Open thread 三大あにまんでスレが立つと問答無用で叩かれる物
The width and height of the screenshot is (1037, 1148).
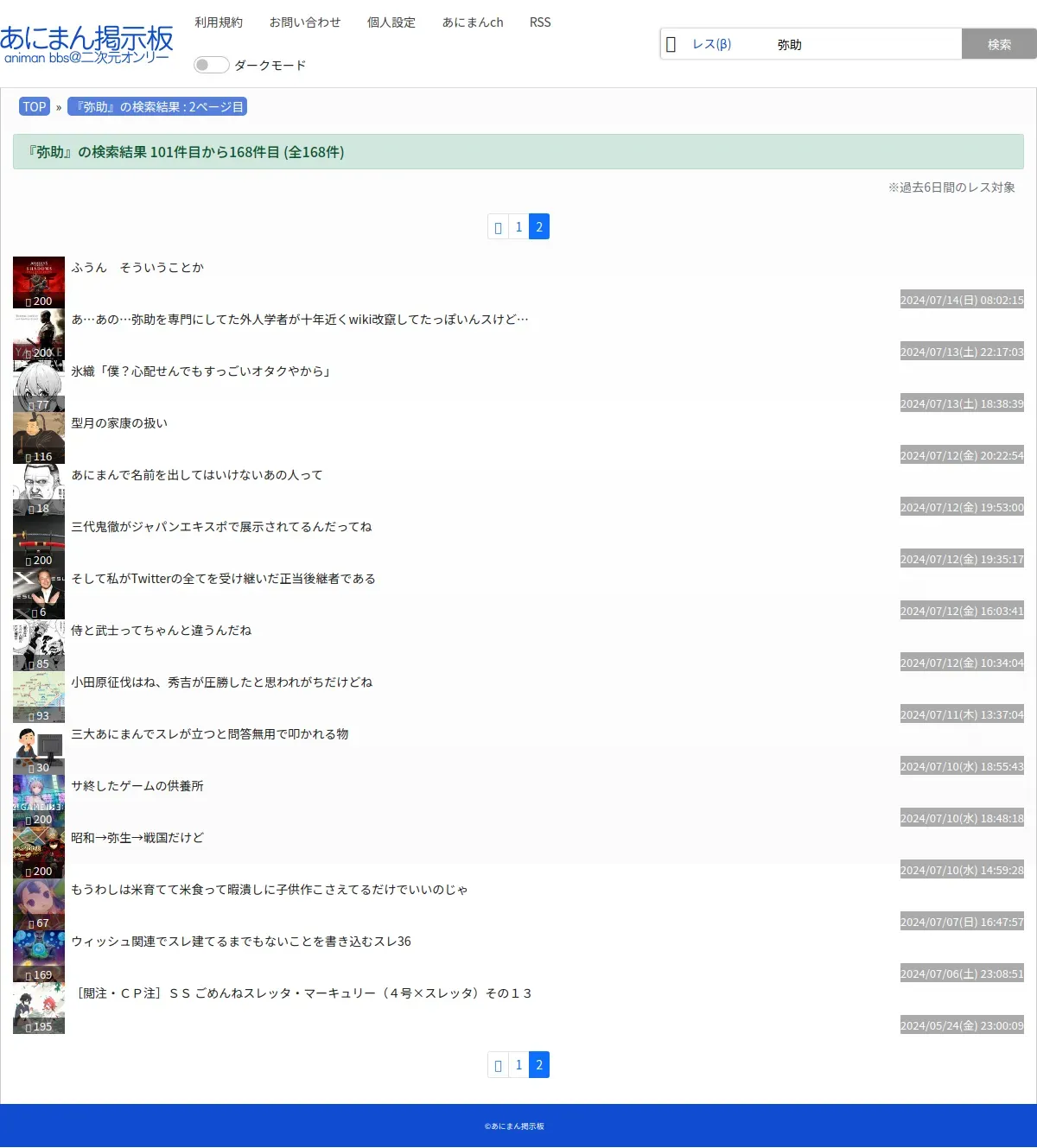coord(210,734)
